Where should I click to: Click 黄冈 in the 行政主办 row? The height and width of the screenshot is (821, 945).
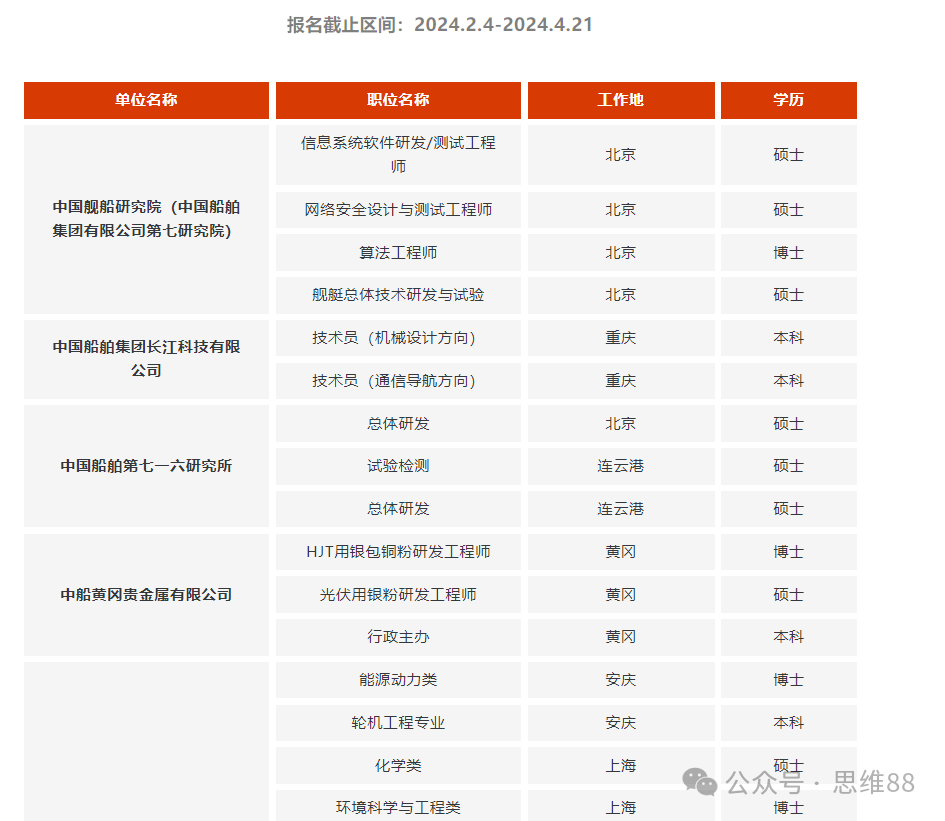(x=621, y=637)
